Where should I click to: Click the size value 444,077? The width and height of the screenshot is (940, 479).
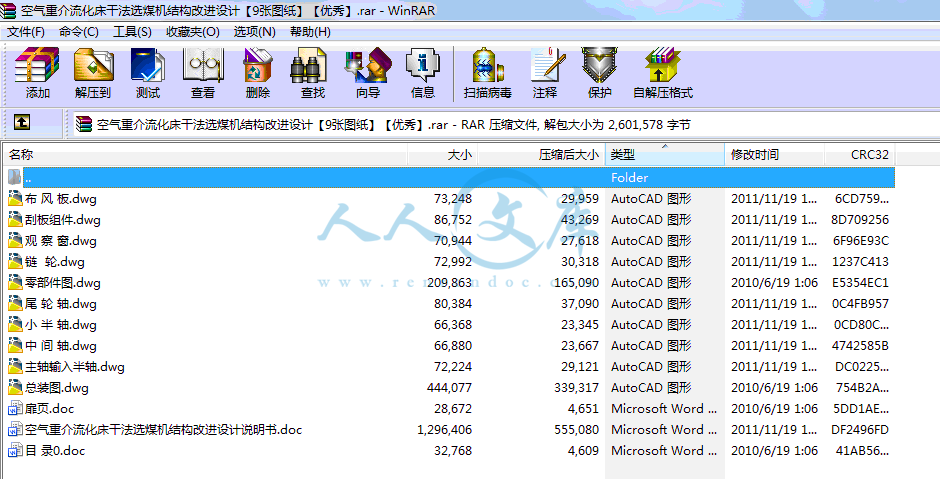pos(450,388)
